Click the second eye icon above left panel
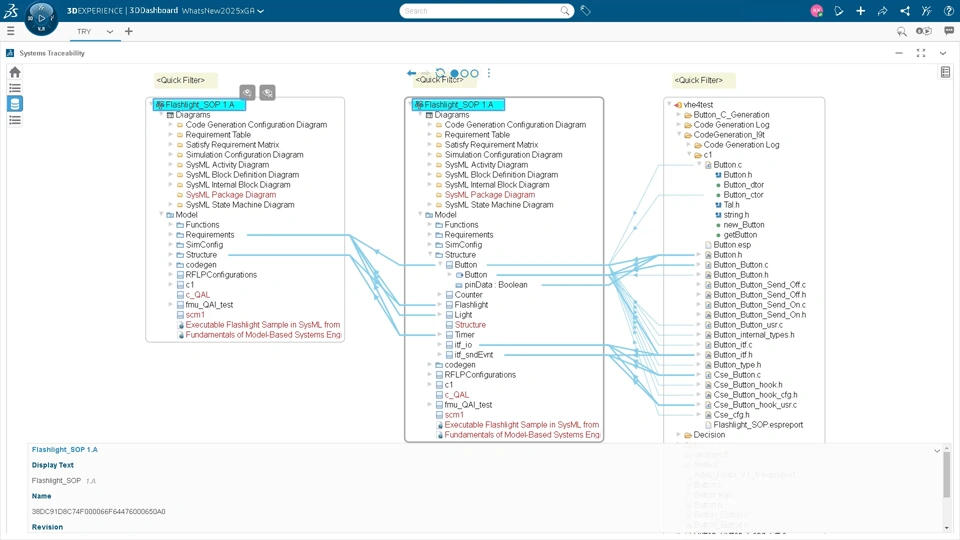 click(x=268, y=92)
